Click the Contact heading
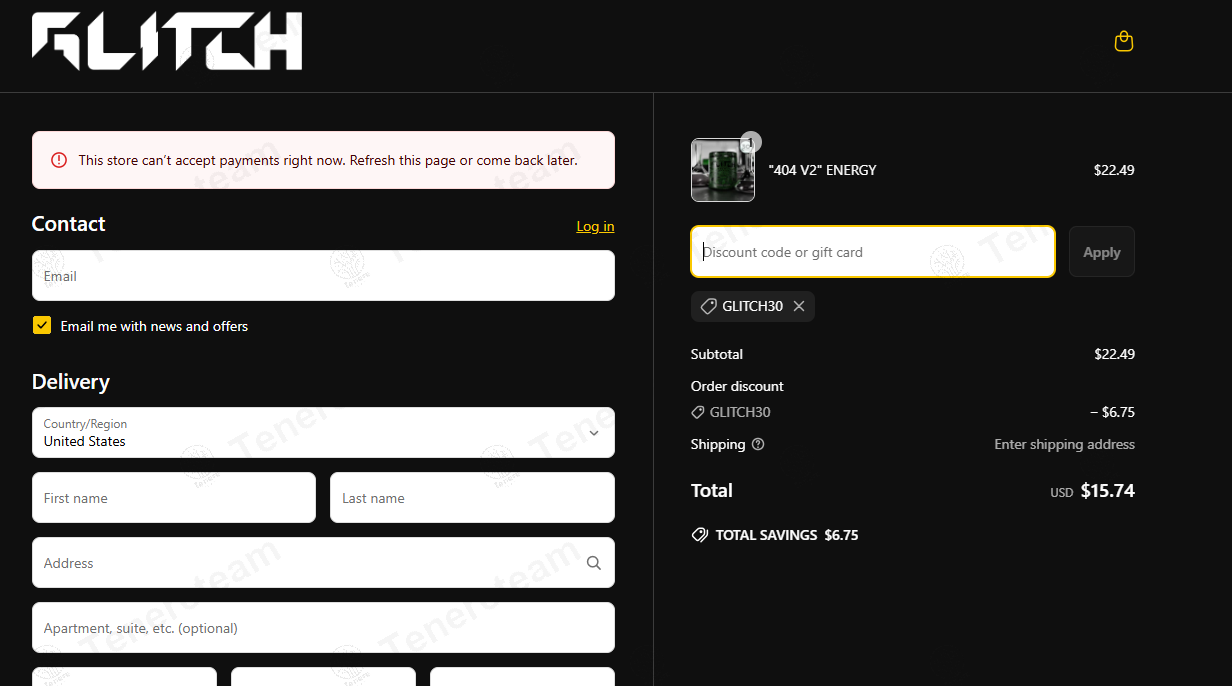The height and width of the screenshot is (686, 1232). (69, 224)
